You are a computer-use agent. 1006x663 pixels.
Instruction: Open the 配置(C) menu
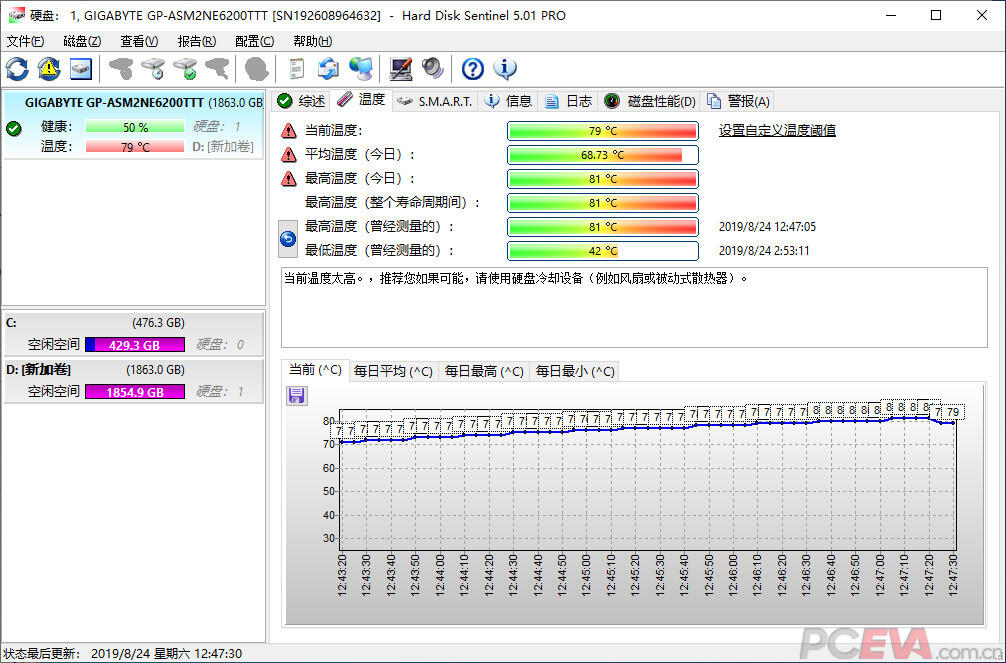pos(255,42)
